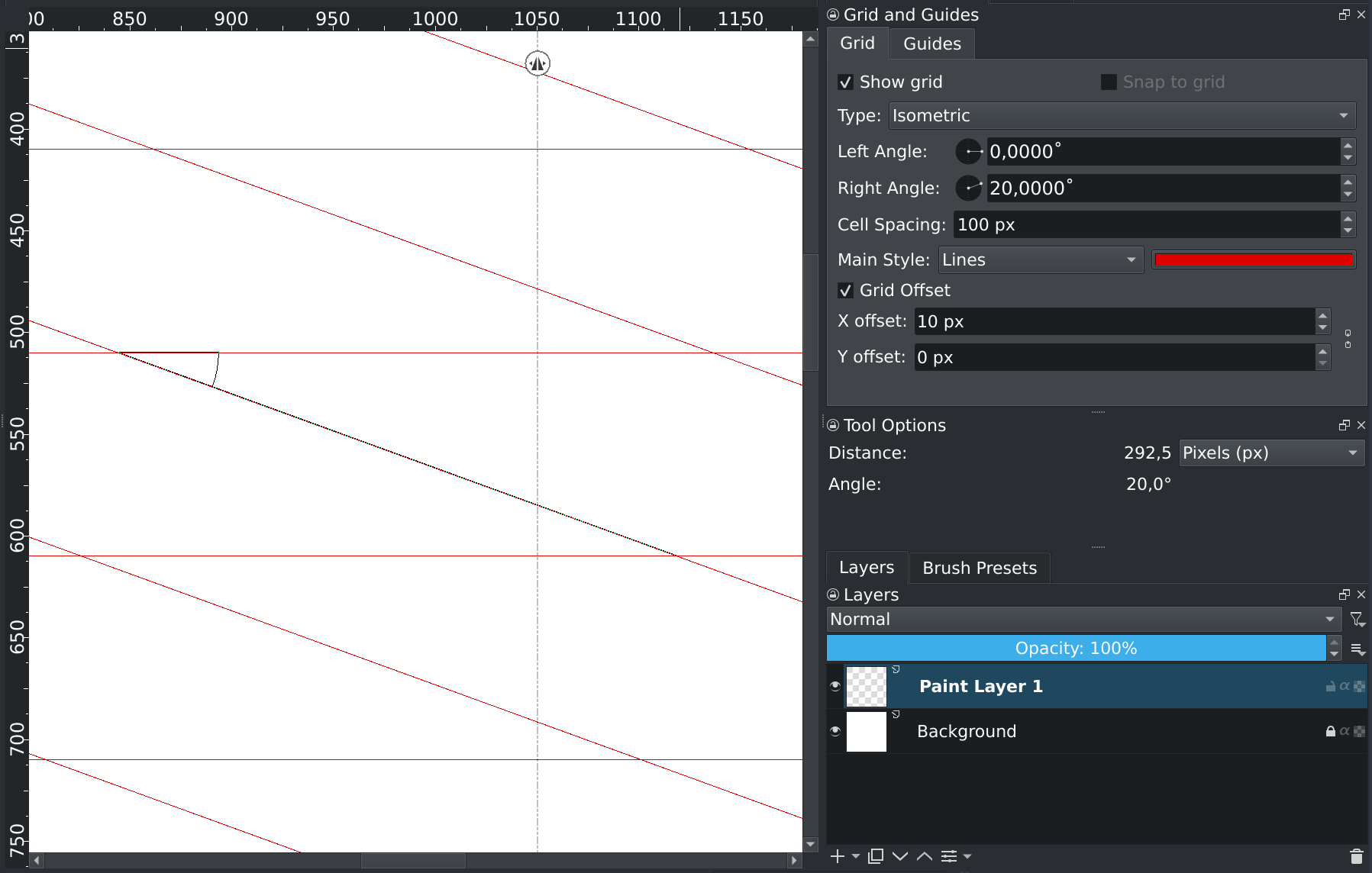Open the Main Style dropdown showing Lines
Viewport: 1372px width, 873px height.
click(1041, 260)
